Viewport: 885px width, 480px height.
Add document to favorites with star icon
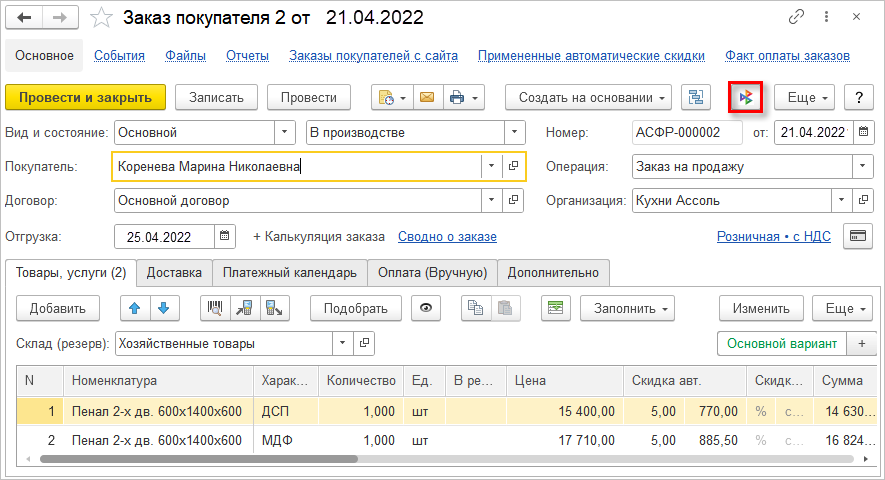click(x=101, y=18)
